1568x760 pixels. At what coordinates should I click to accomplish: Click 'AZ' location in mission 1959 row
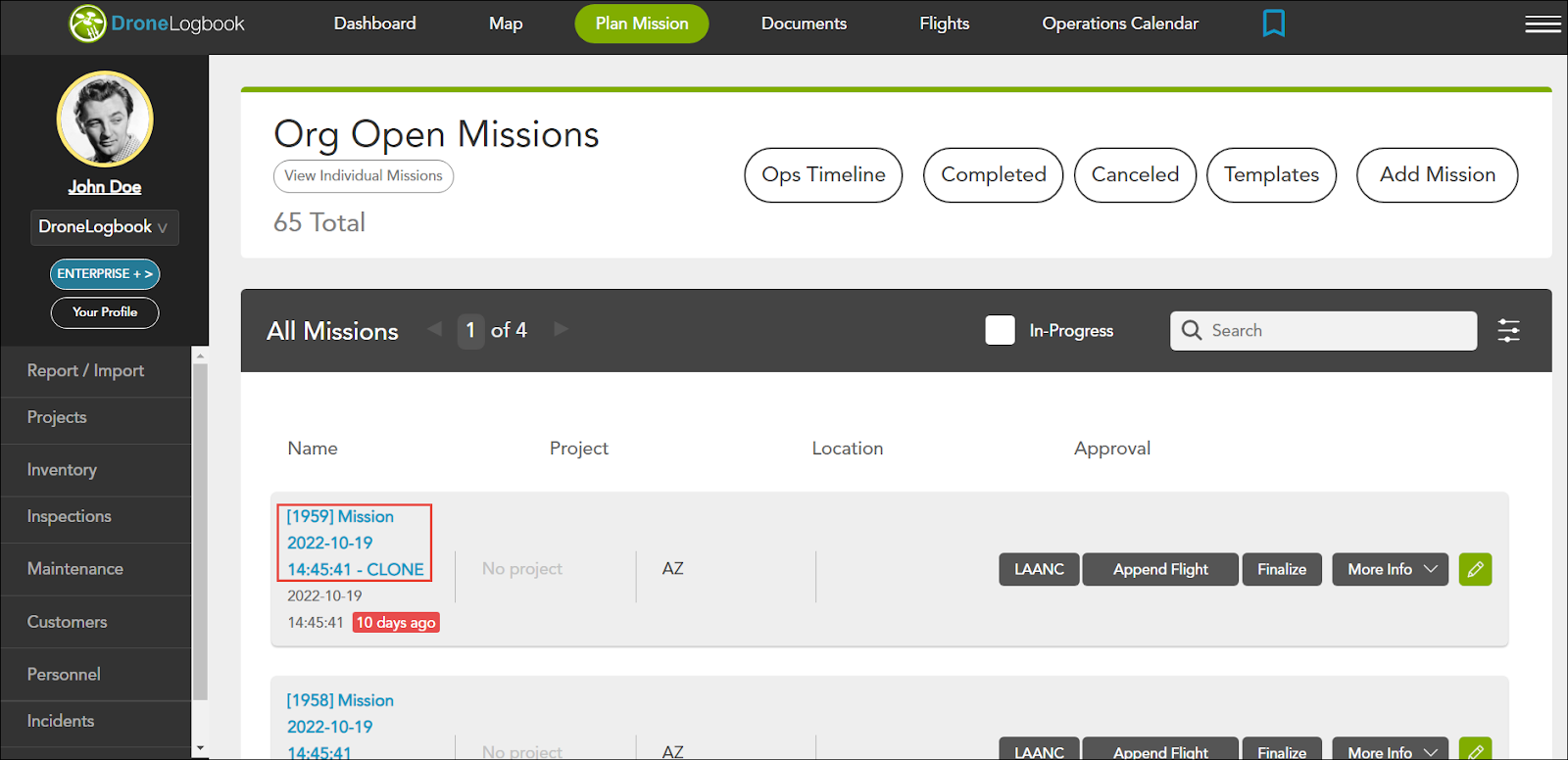672,569
